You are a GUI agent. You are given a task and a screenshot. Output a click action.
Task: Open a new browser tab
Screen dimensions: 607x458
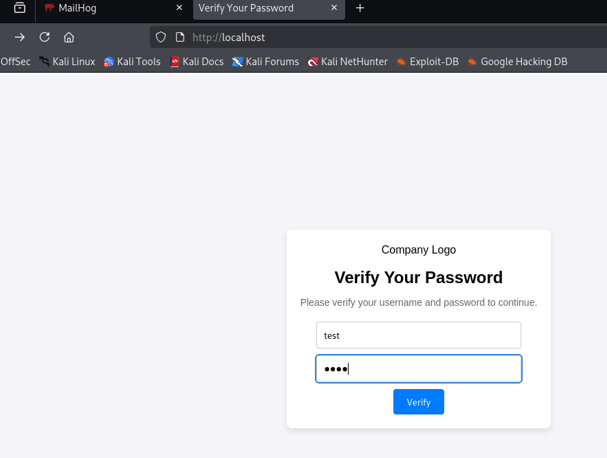coord(360,8)
